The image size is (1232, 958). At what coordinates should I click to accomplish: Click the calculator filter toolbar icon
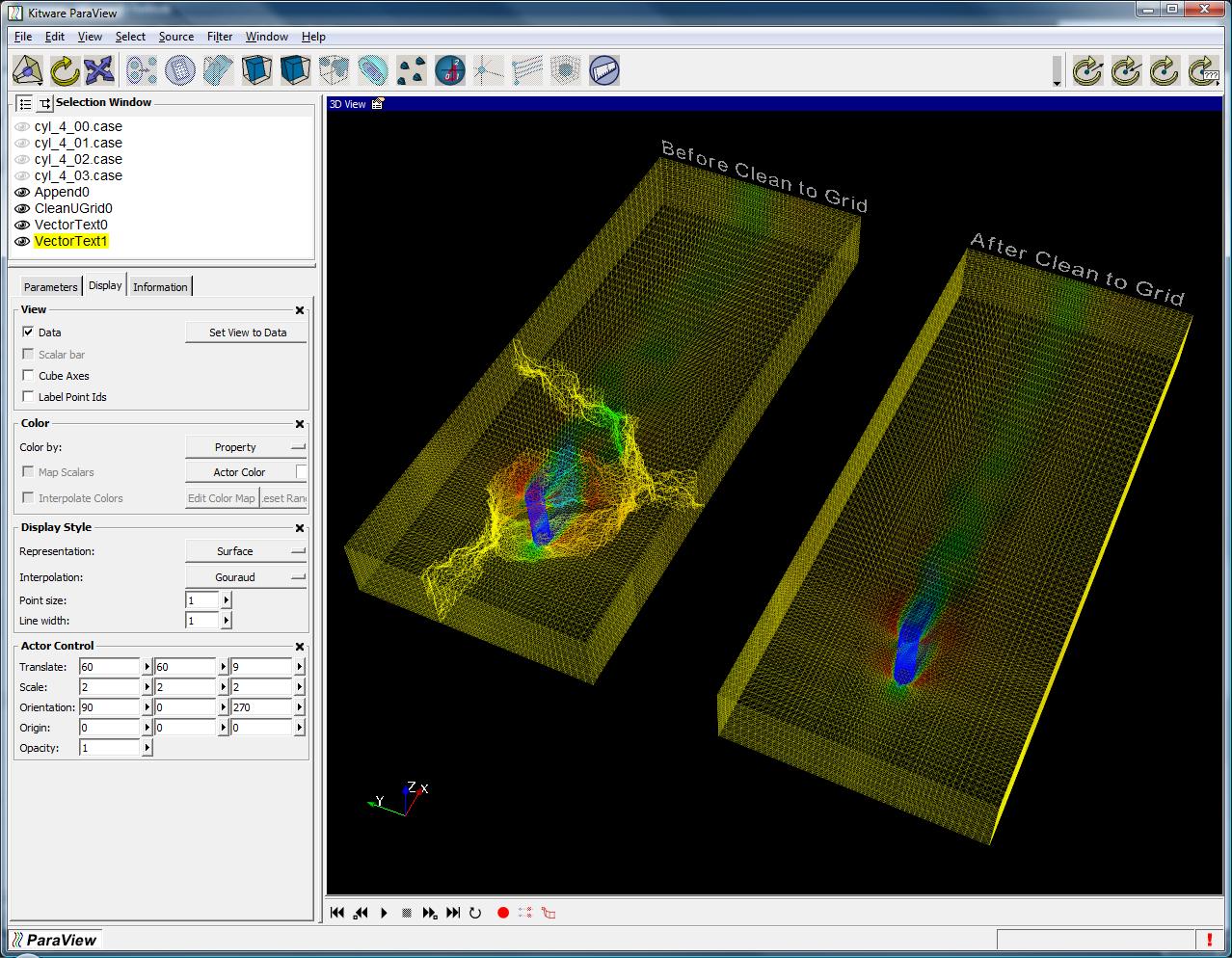click(180, 70)
